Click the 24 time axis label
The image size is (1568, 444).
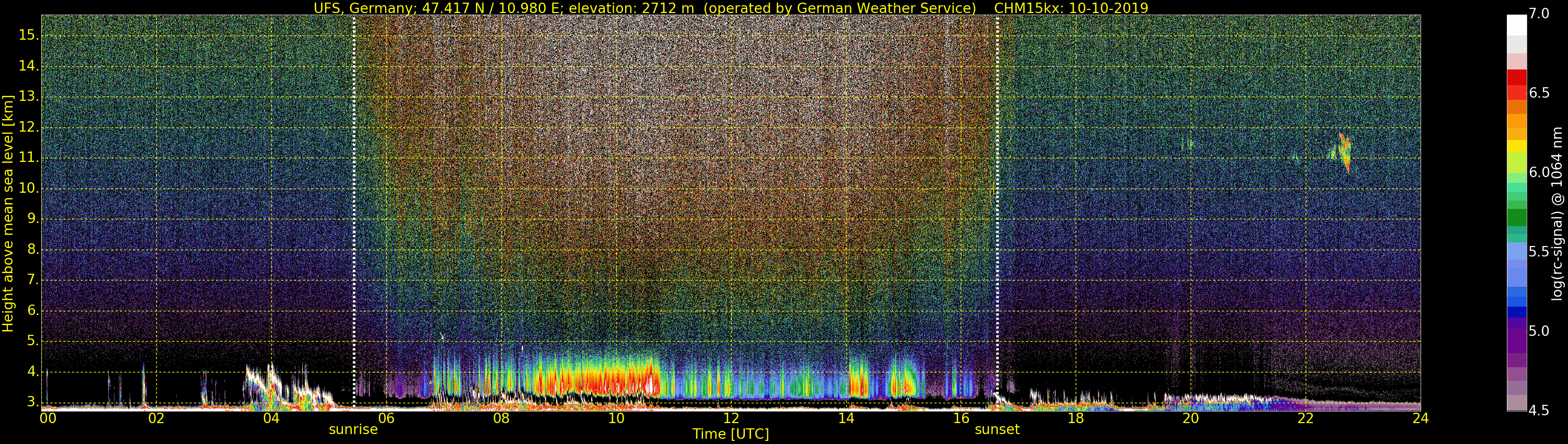(1420, 418)
